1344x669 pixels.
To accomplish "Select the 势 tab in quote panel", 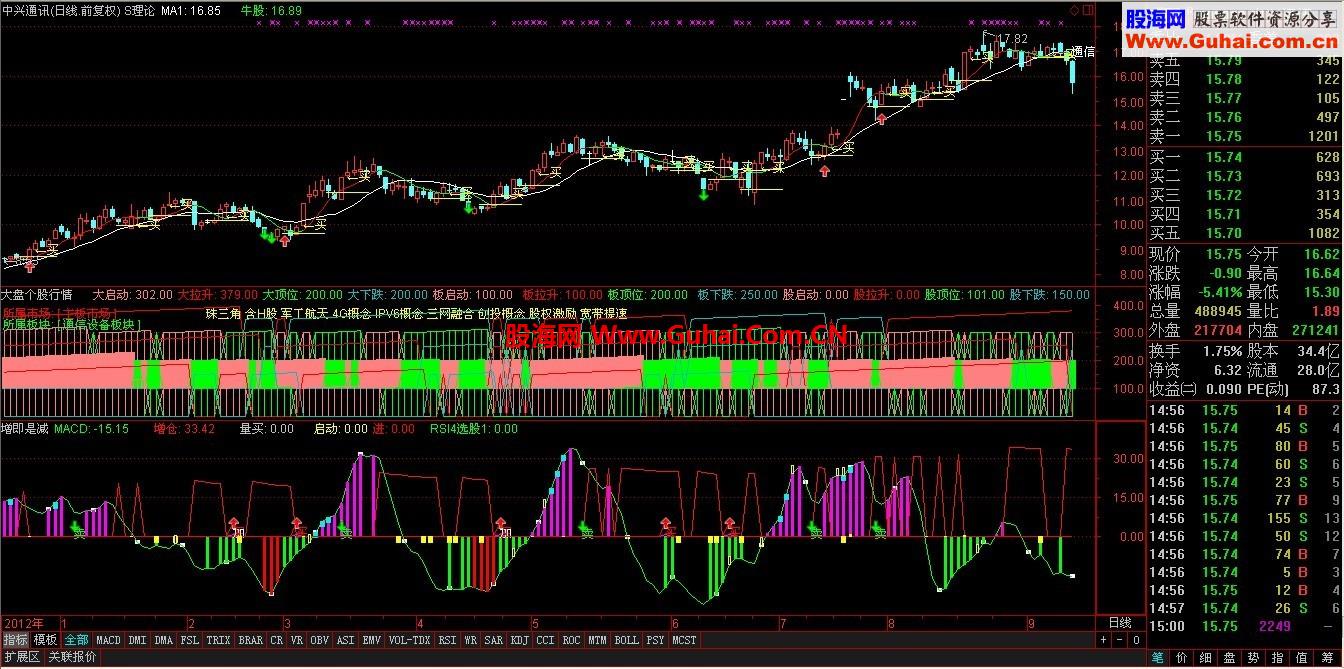I will (1255, 658).
